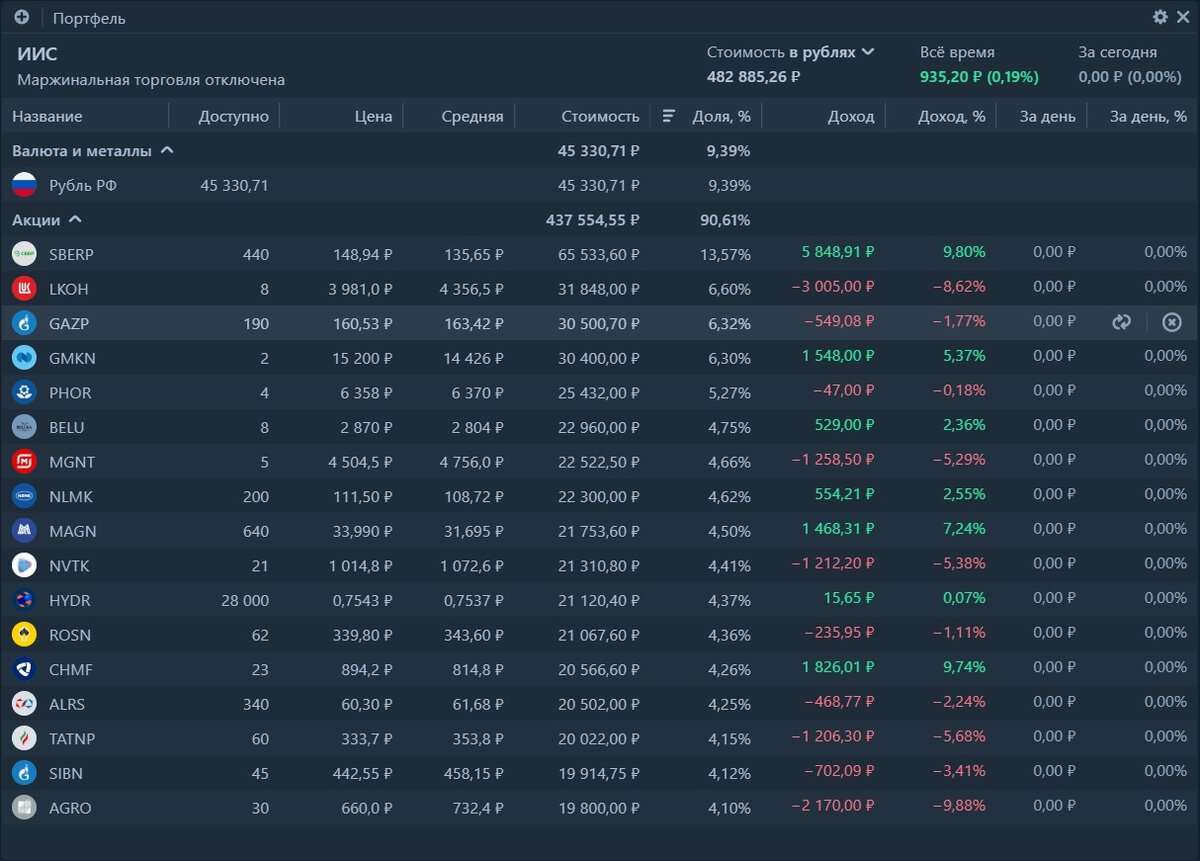Click the sort icon beside Доля, %
Screen dimensions: 1200x861
point(669,116)
